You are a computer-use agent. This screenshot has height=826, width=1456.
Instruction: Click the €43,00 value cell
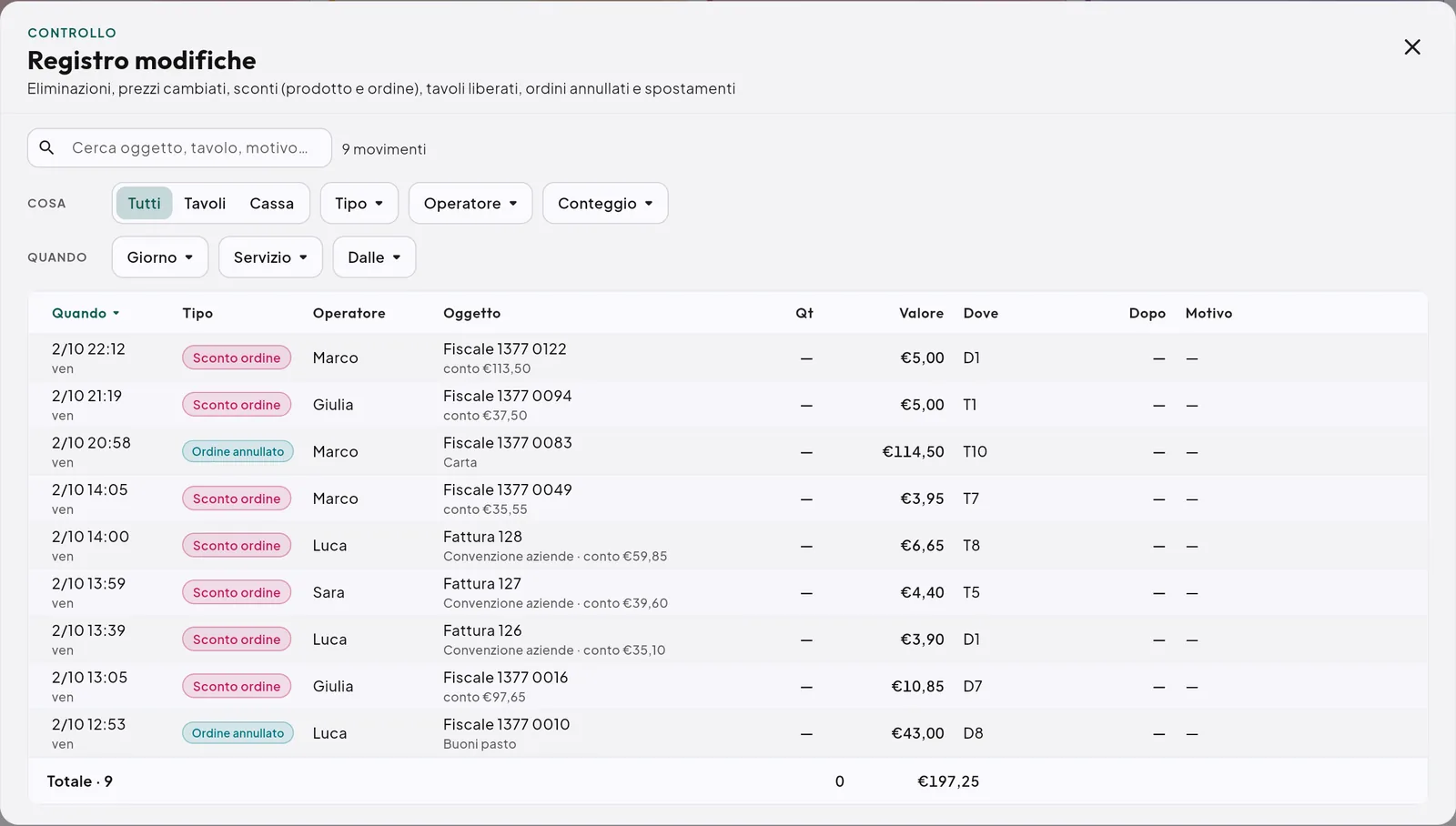(917, 733)
